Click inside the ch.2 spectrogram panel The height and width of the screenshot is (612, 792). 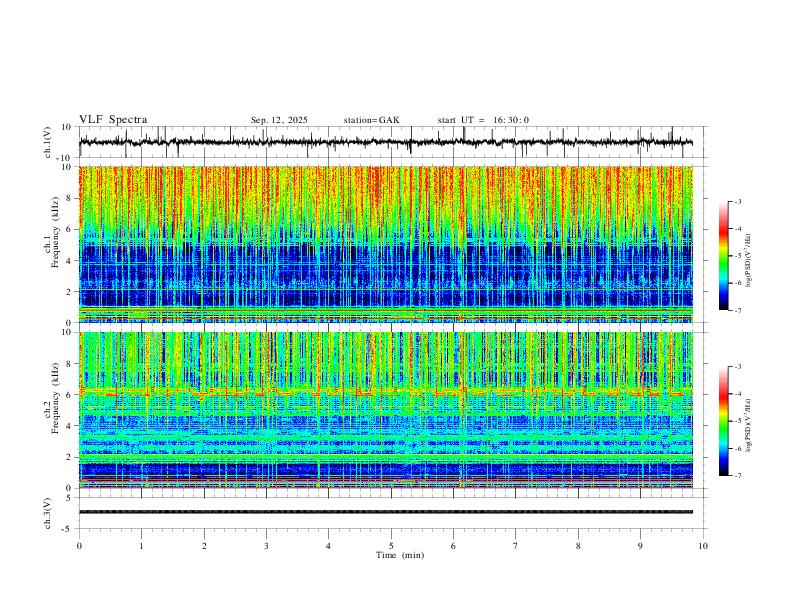pyautogui.click(x=386, y=410)
